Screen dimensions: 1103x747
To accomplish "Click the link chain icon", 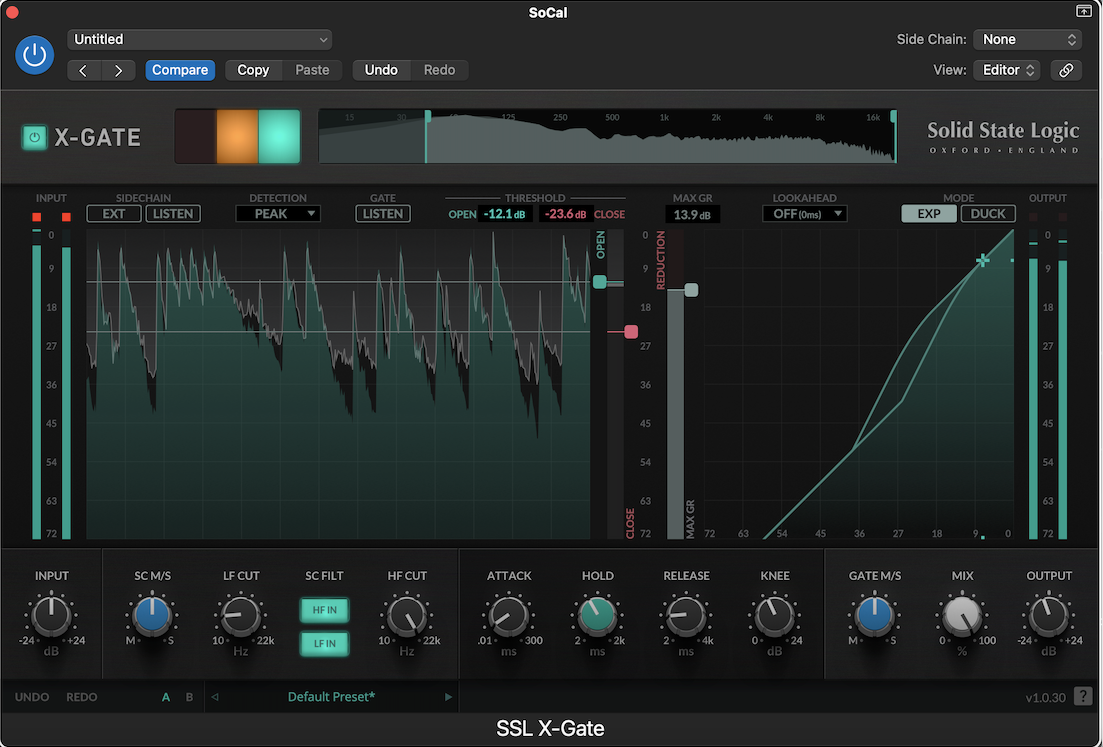I will click(1066, 70).
